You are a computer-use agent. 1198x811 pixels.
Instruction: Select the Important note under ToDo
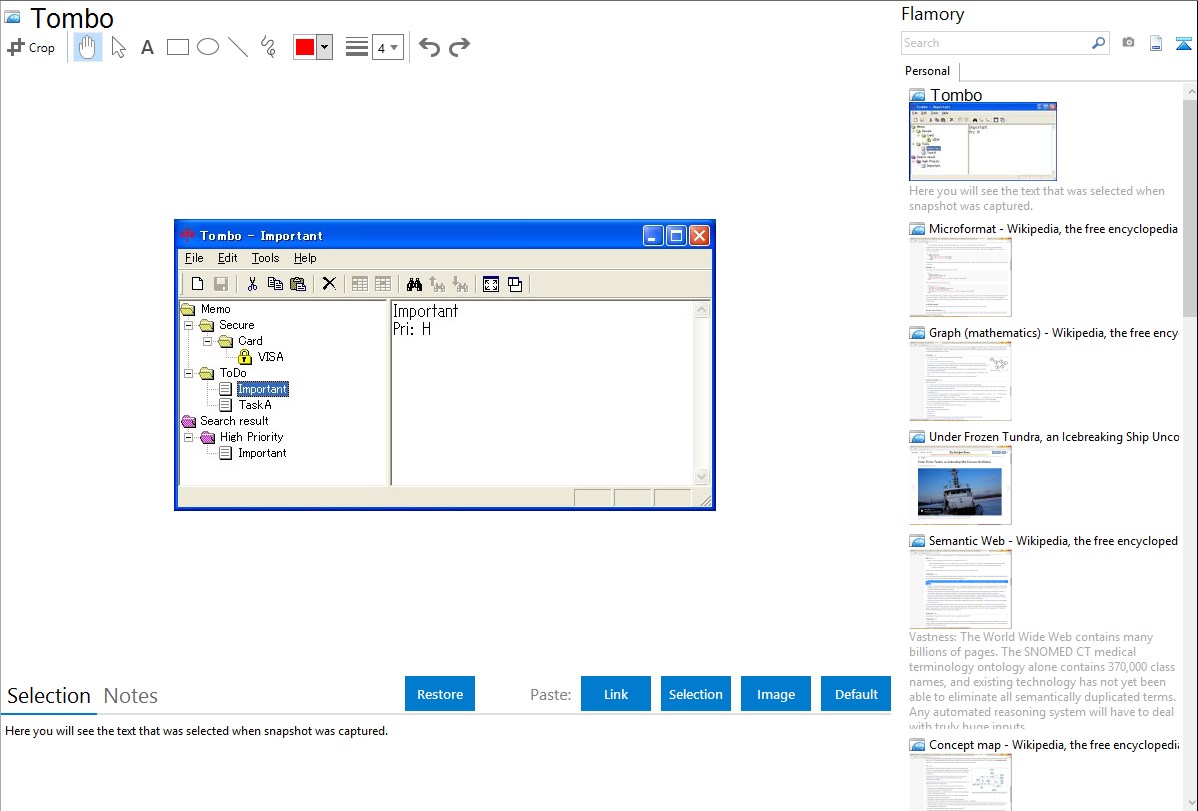click(x=262, y=389)
